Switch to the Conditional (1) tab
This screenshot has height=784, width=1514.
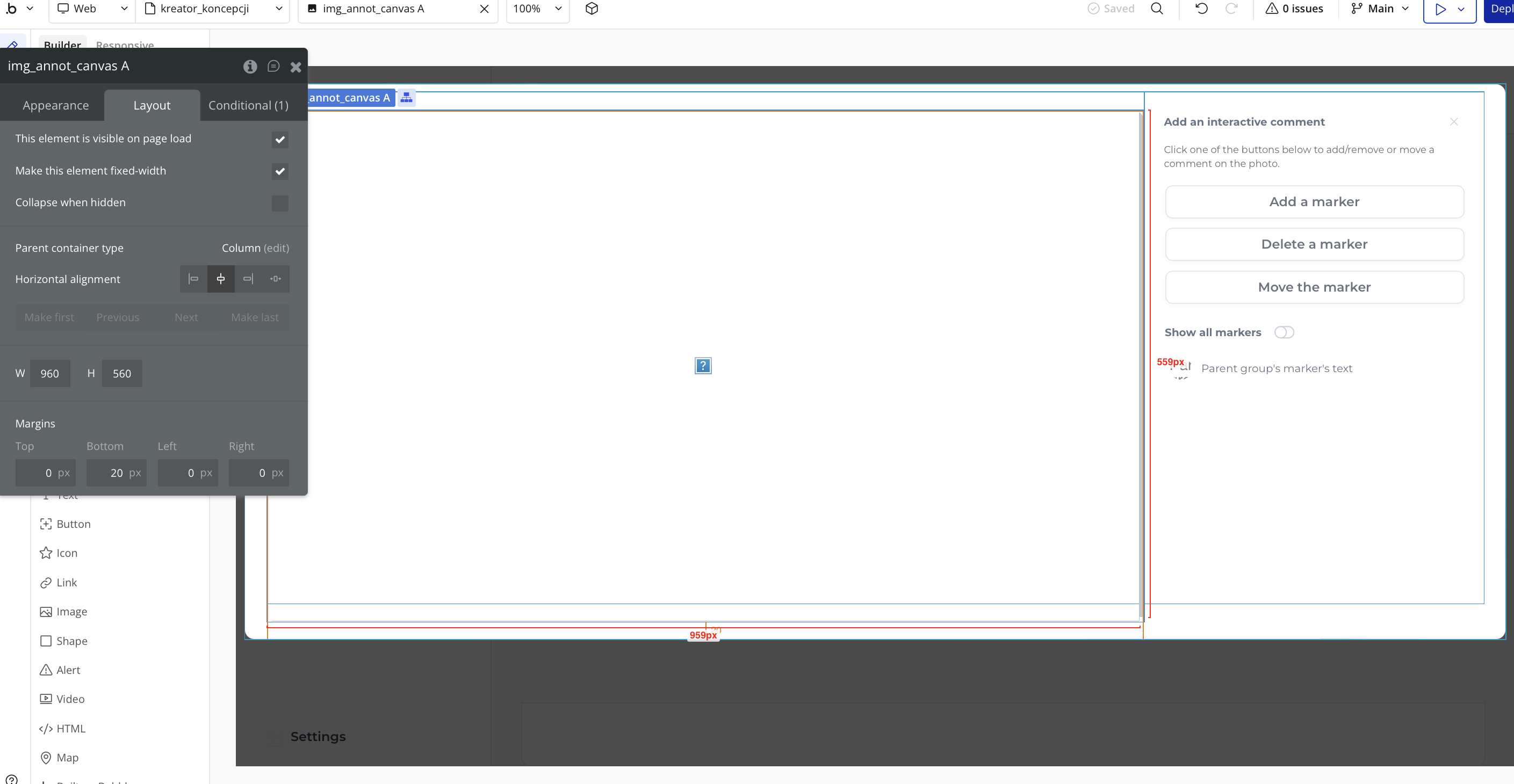point(248,106)
